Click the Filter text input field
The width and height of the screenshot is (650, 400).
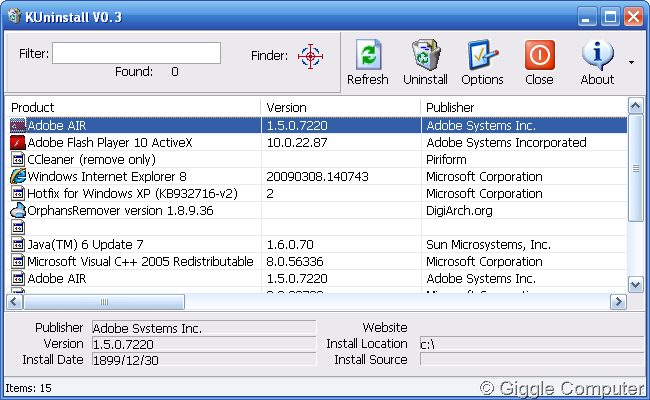click(x=136, y=53)
